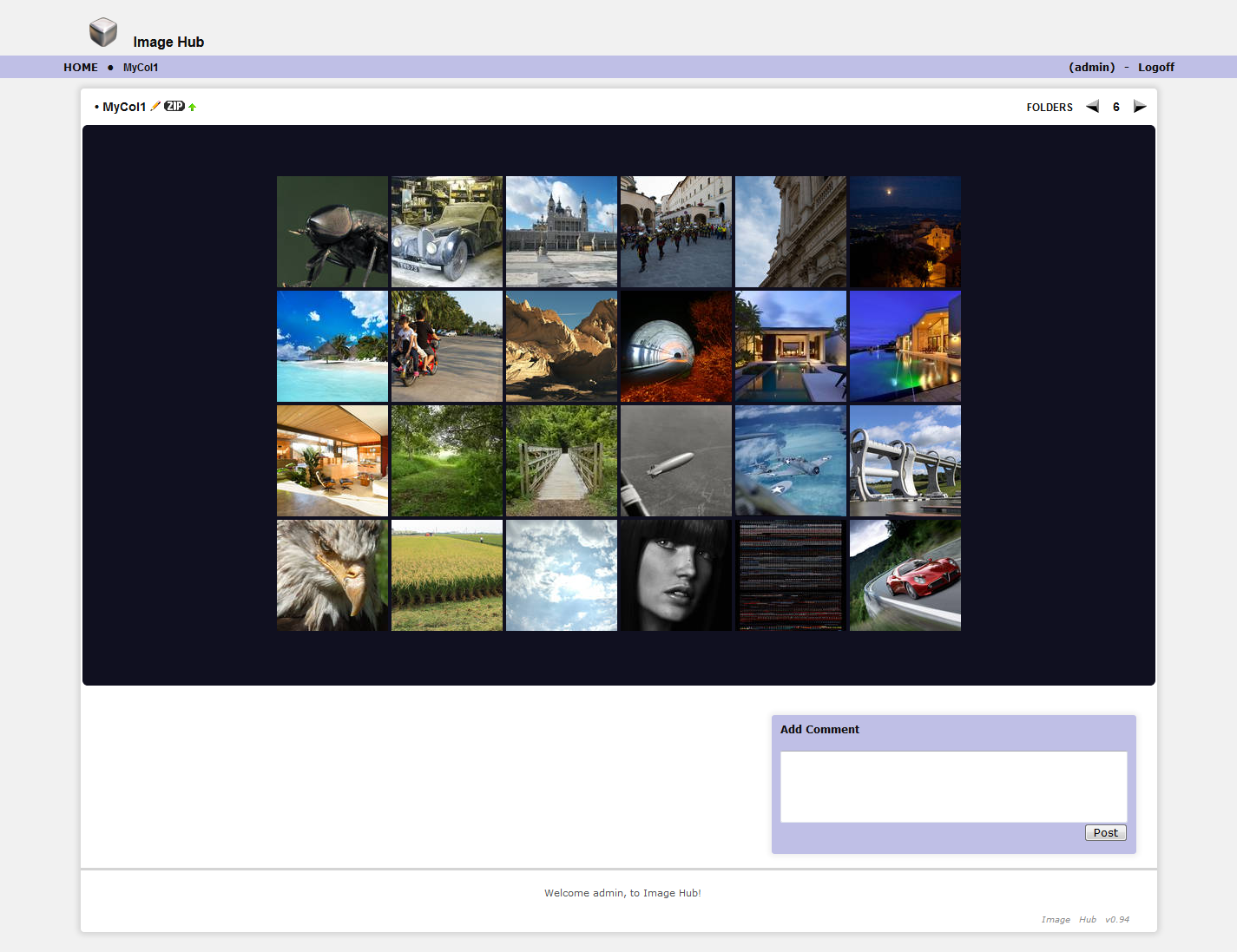This screenshot has width=1237, height=952.
Task: Select MyCol1 in the breadcrumb bar
Action: [141, 67]
